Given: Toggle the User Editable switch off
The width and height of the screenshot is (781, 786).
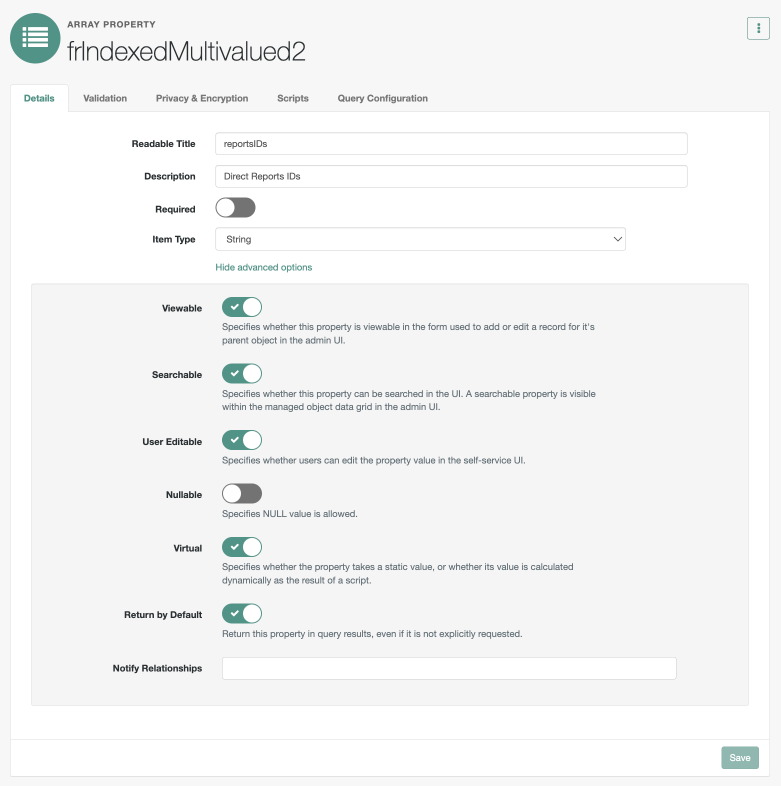Looking at the screenshot, I should pos(242,440).
